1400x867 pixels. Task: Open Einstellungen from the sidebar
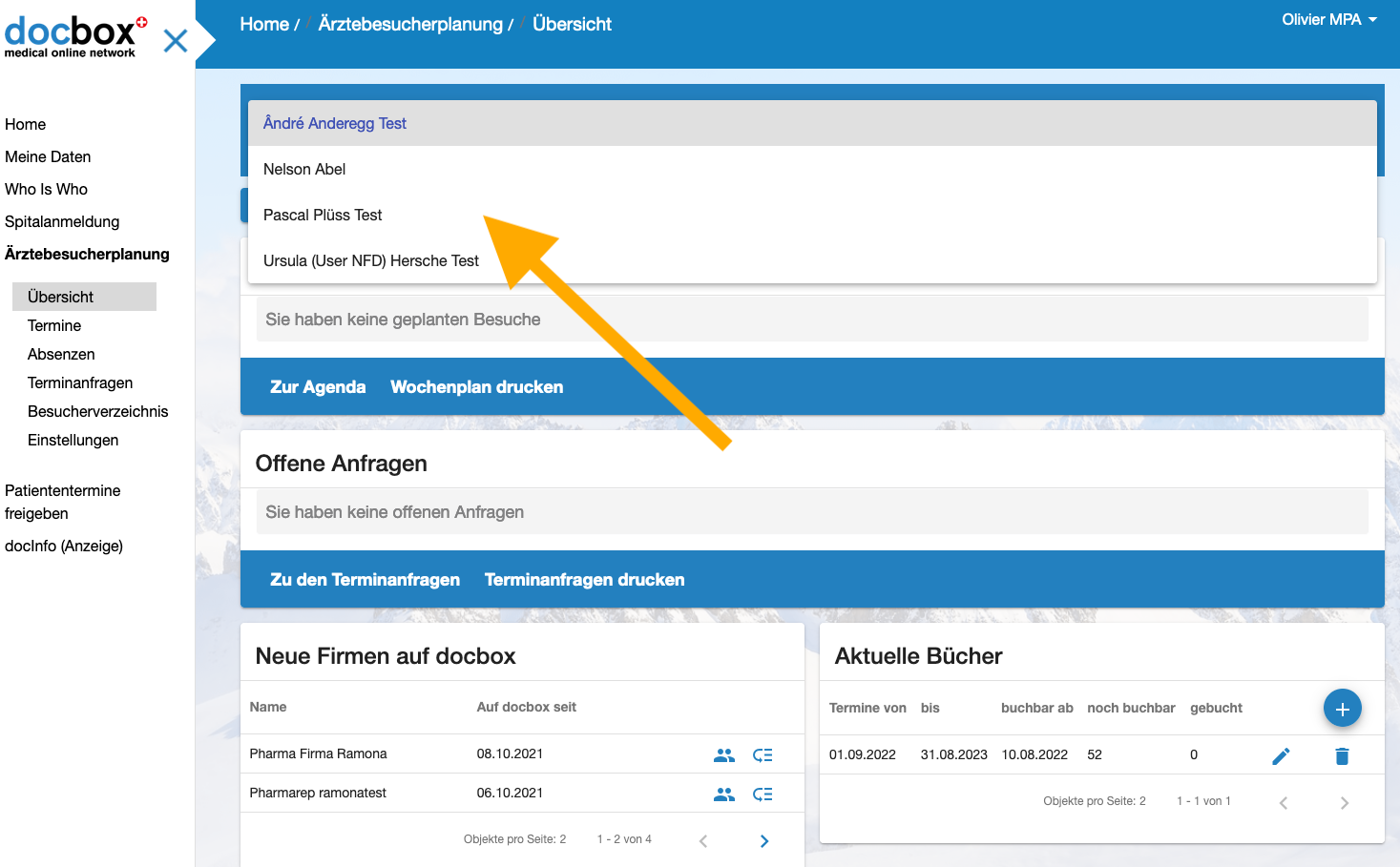73,440
